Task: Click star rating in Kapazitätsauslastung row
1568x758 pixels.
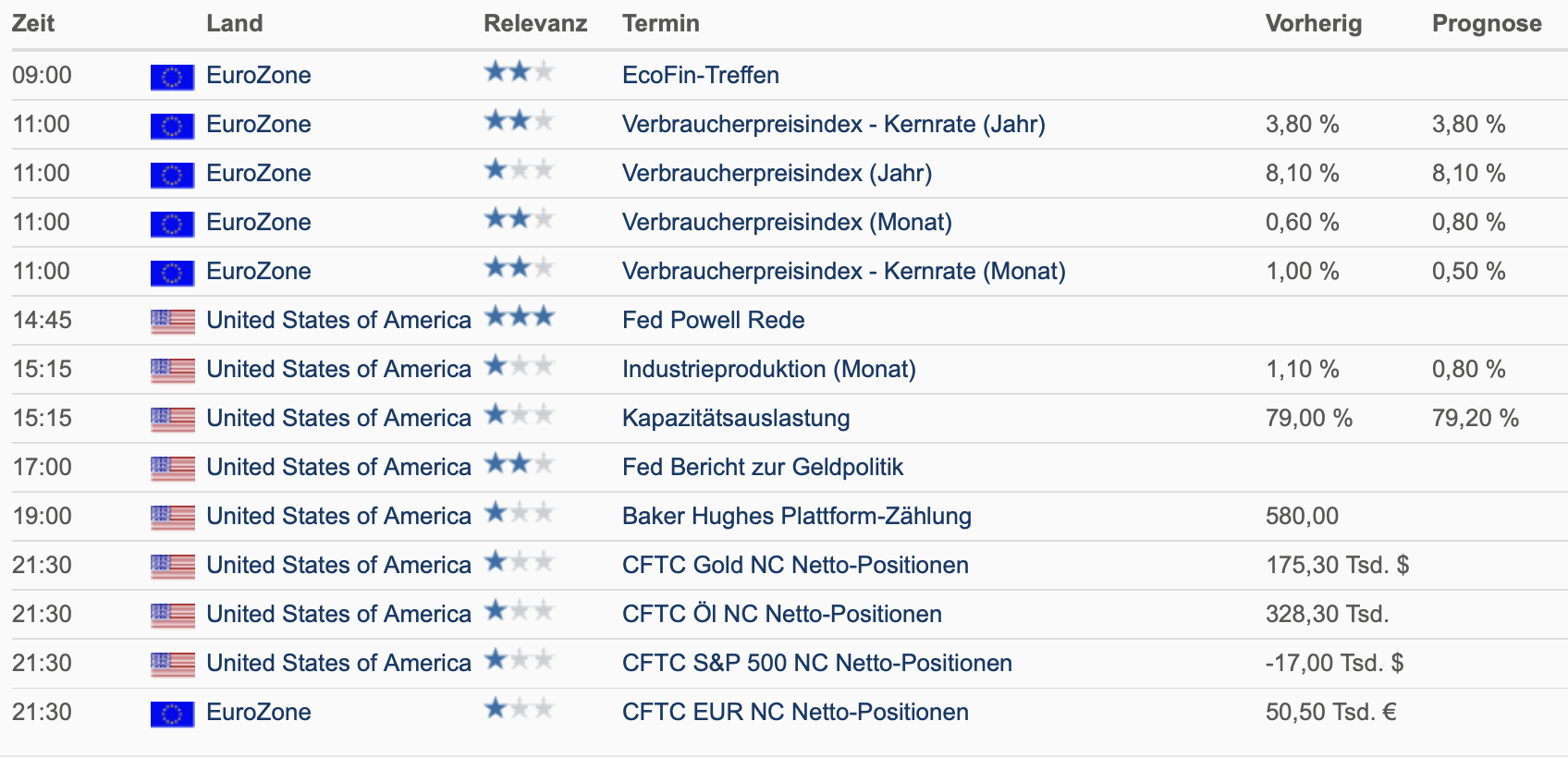Action: click(519, 415)
